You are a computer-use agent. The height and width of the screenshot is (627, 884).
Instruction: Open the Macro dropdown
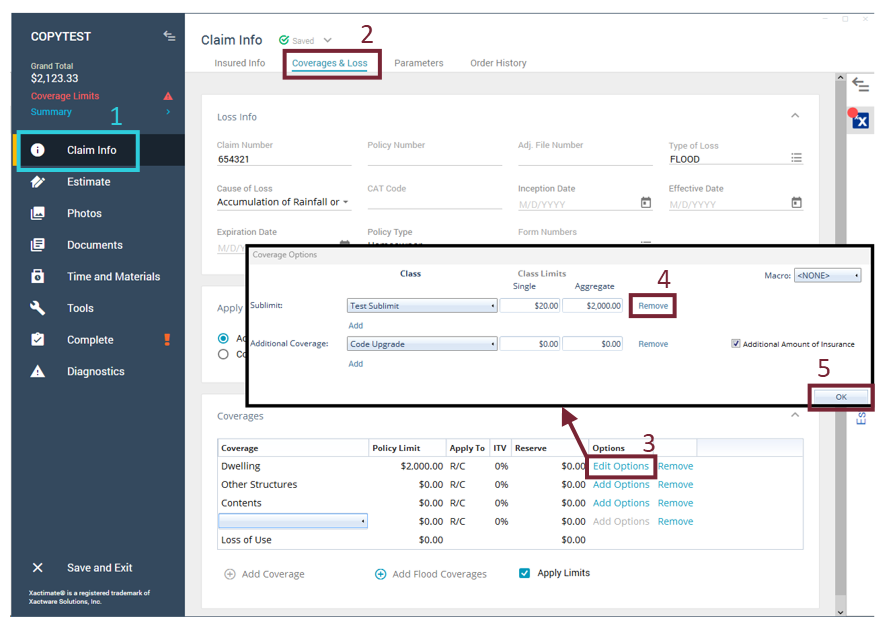tap(827, 276)
